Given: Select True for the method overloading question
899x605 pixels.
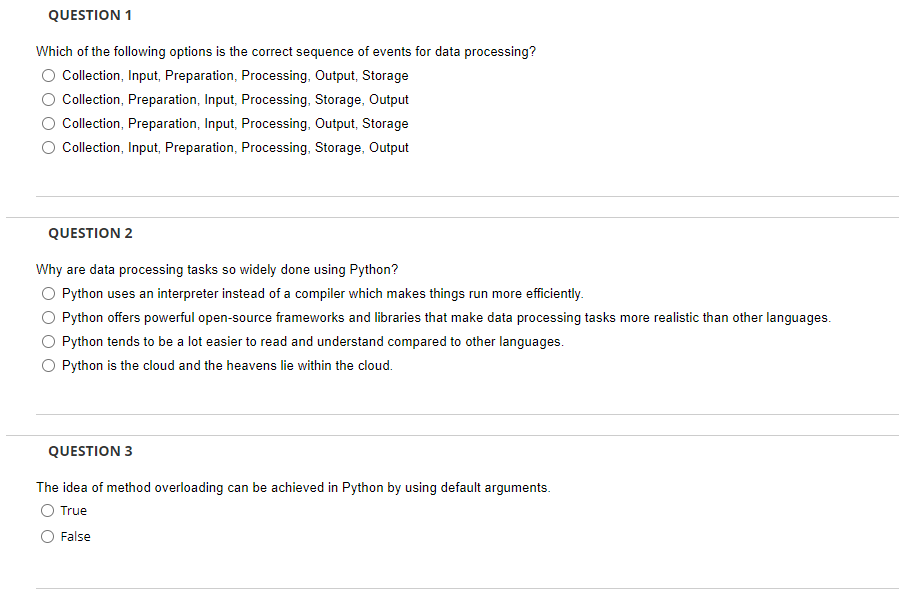Looking at the screenshot, I should pos(47,510).
